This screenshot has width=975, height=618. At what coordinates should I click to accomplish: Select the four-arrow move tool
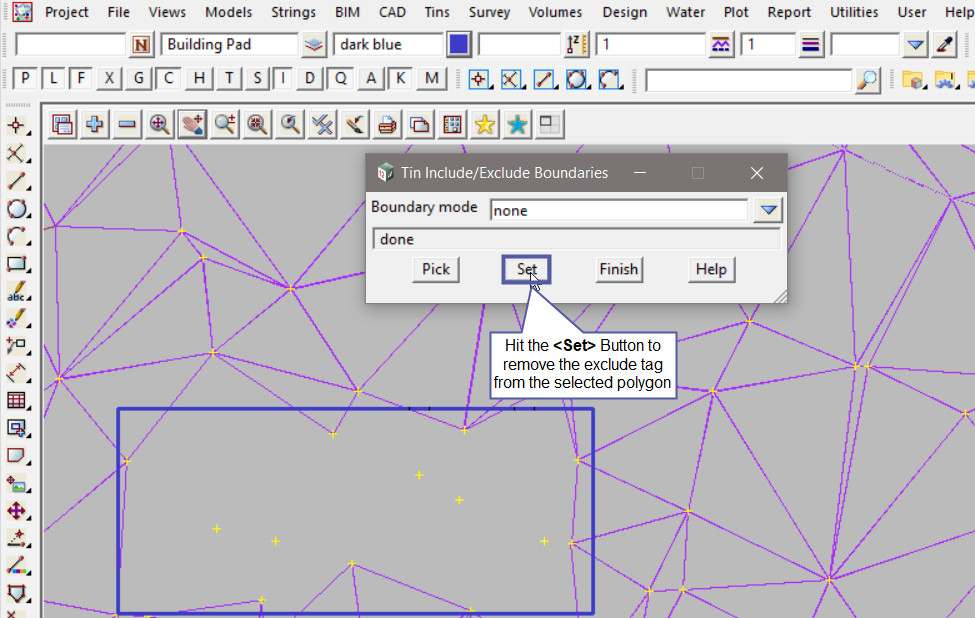pyautogui.click(x=17, y=511)
